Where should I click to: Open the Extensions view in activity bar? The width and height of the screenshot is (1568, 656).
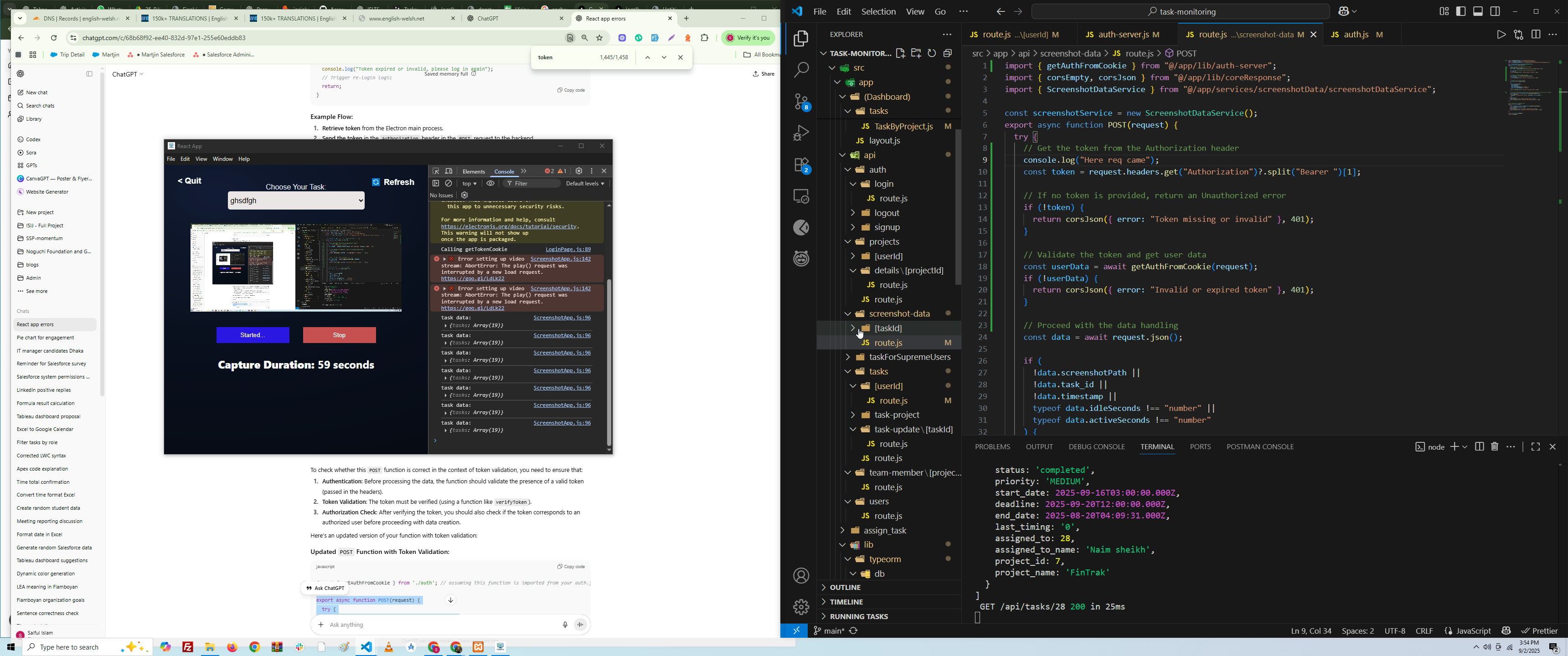[801, 165]
